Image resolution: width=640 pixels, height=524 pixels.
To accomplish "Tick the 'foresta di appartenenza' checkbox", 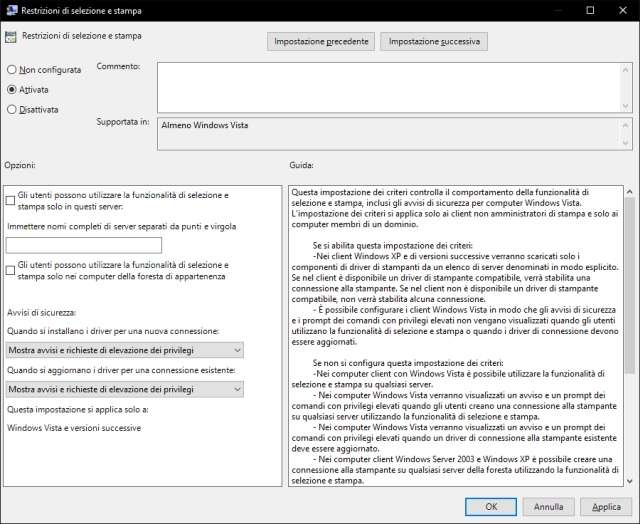I will pyautogui.click(x=10, y=270).
